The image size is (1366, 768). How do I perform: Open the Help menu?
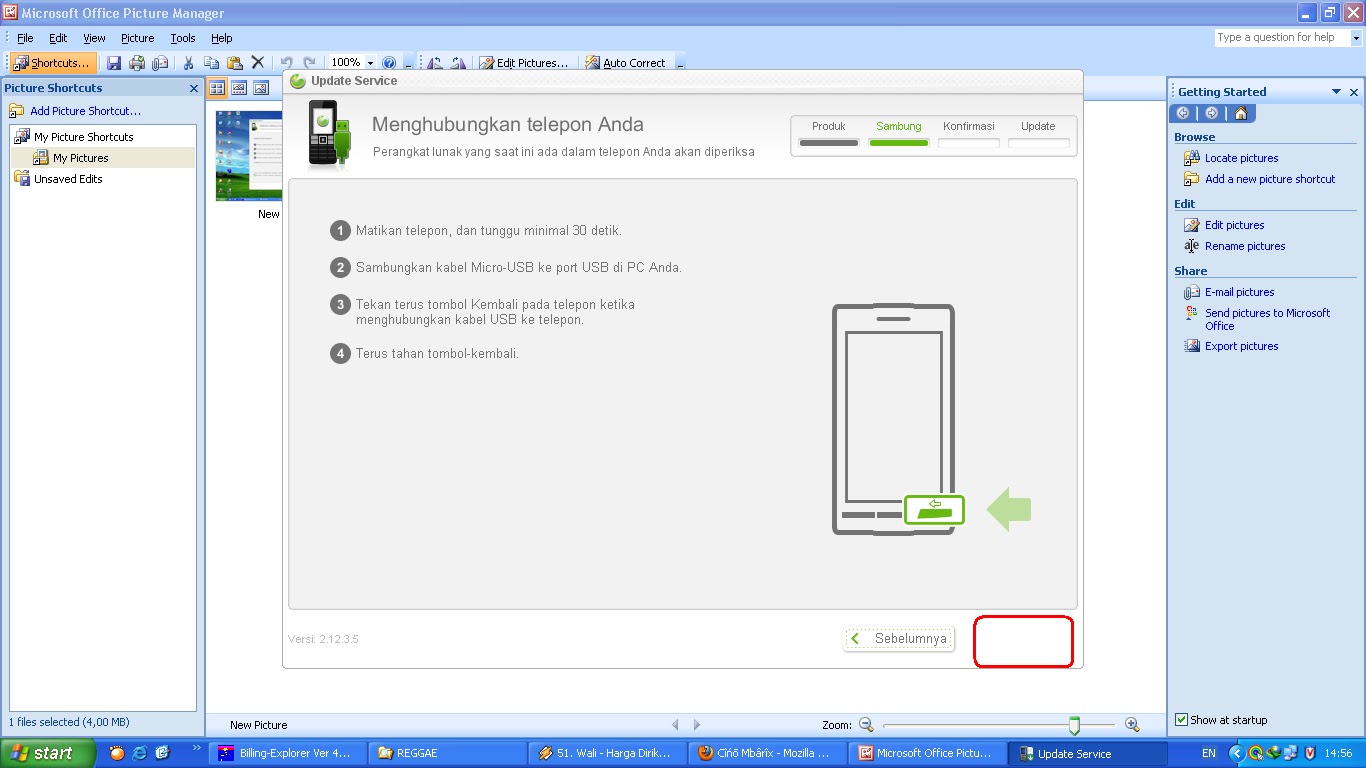point(222,38)
